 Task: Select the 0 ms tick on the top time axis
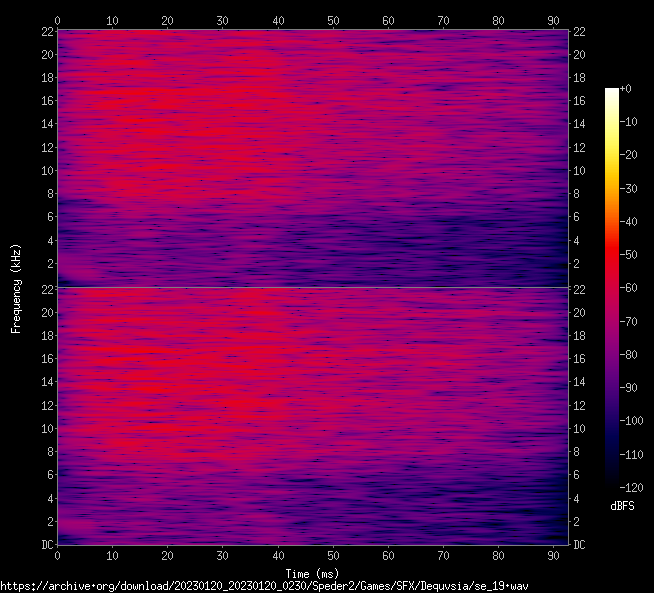click(57, 20)
